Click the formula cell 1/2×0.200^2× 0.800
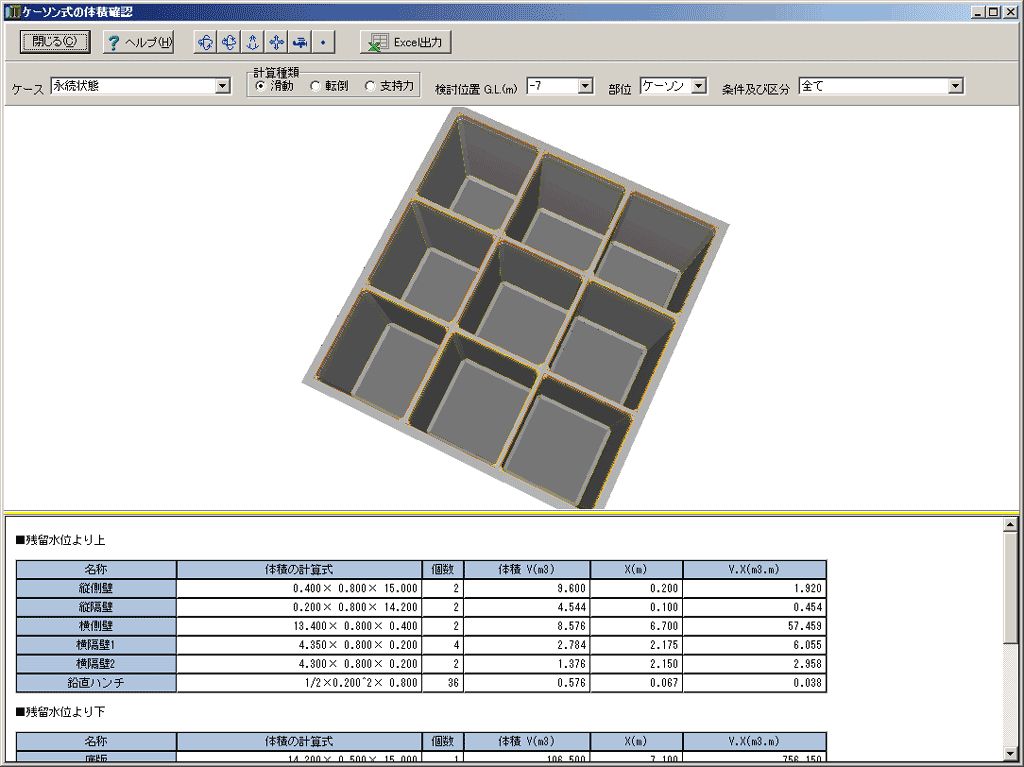This screenshot has width=1024, height=767. click(299, 683)
